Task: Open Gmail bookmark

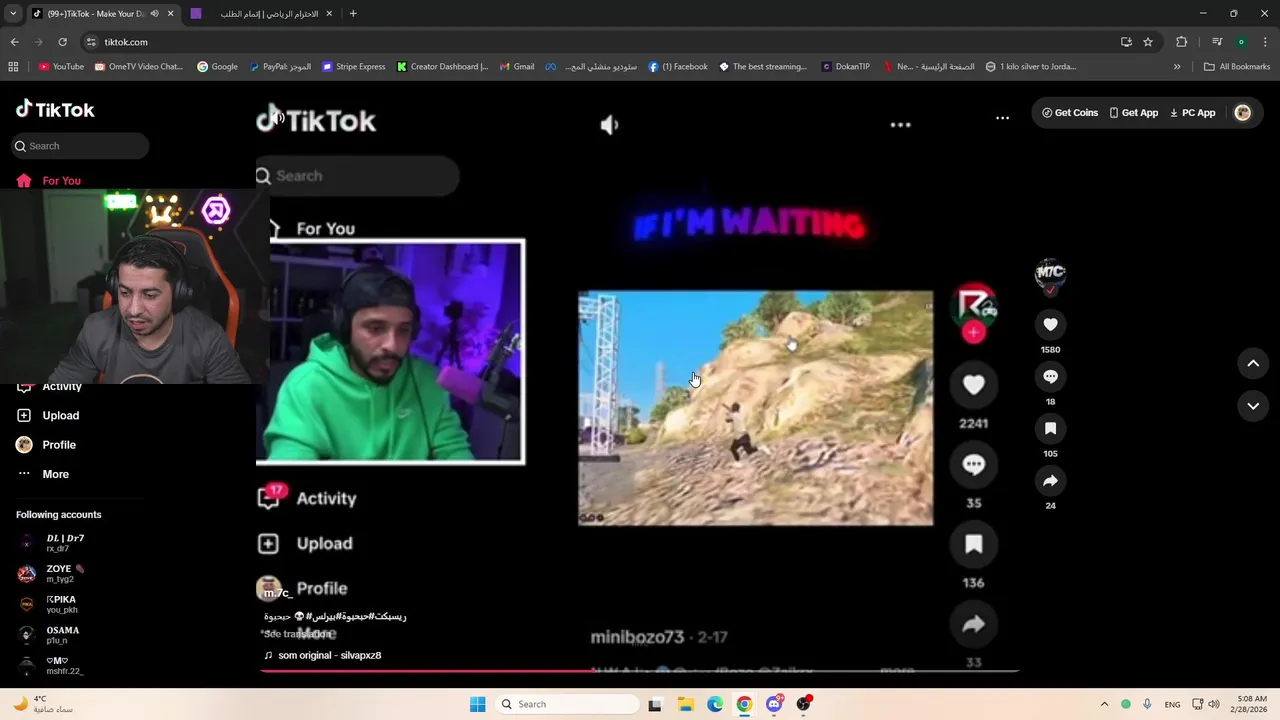Action: click(x=517, y=67)
